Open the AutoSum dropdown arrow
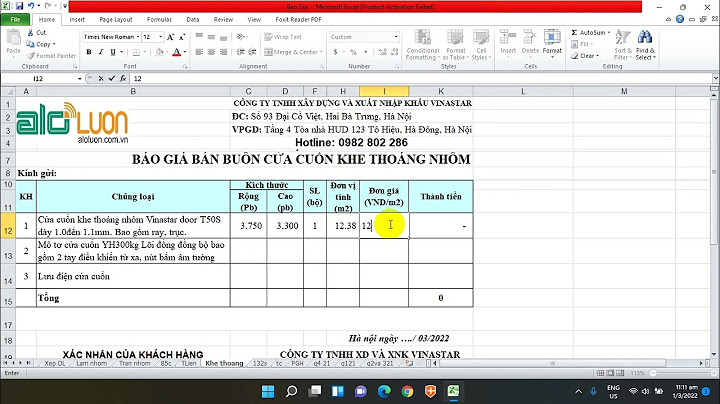720x404 pixels. 609,33
